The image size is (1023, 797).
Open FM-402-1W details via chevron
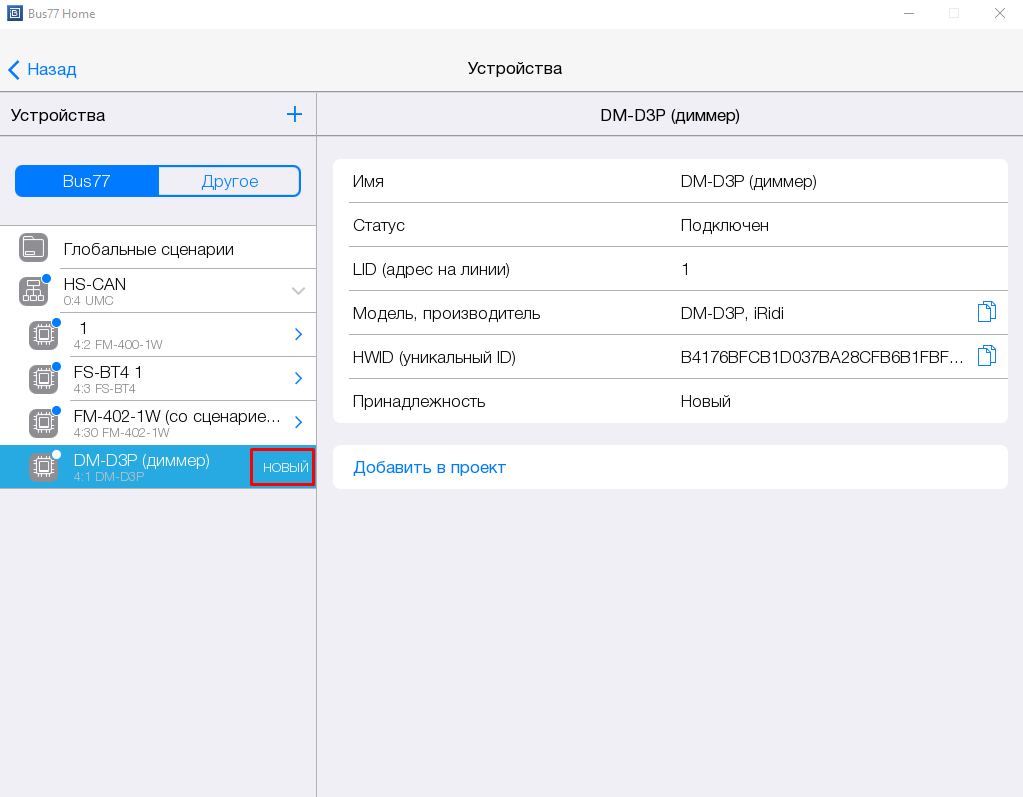(x=298, y=422)
